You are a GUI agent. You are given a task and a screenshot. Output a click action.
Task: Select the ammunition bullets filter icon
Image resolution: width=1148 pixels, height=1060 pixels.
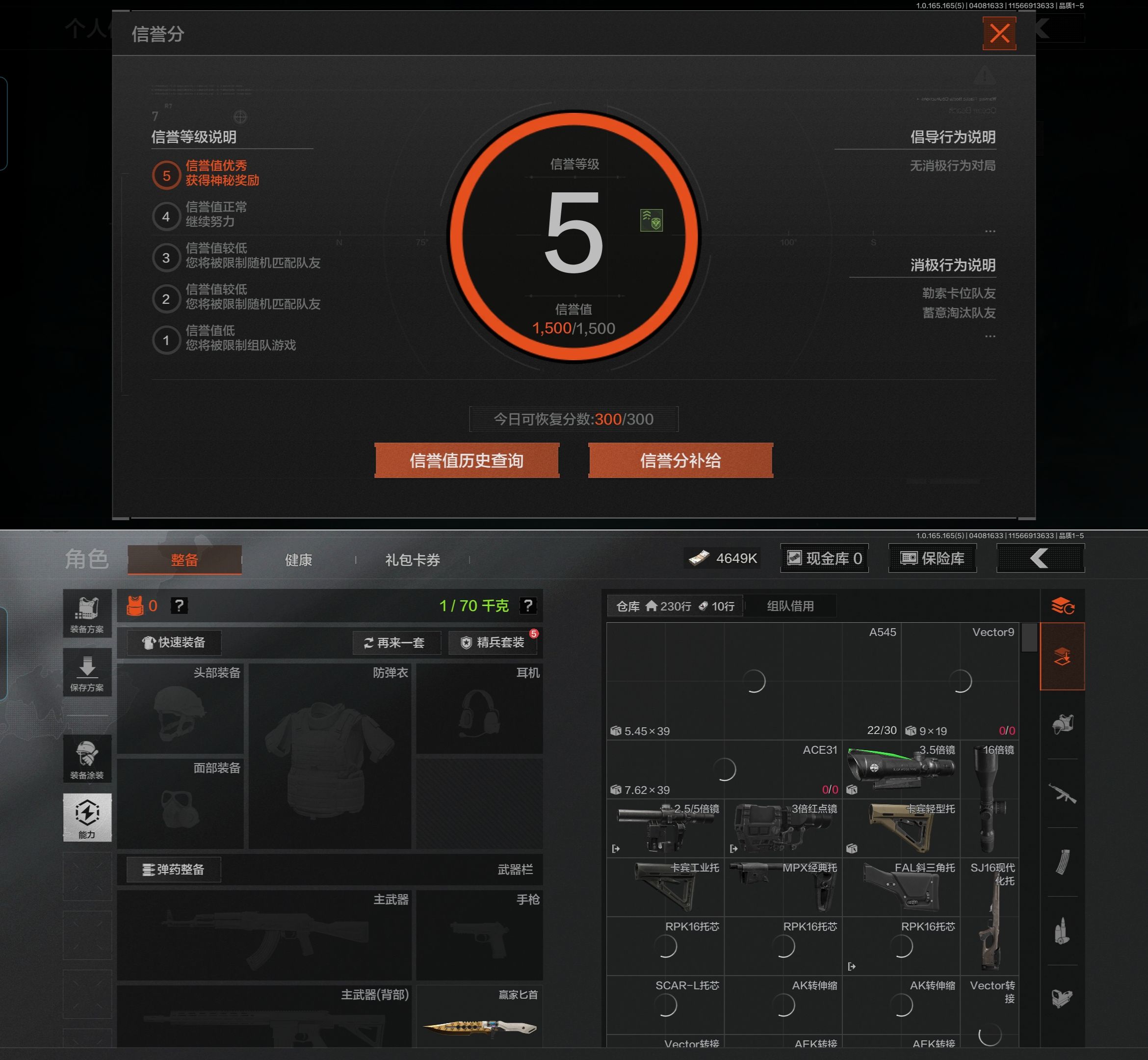1062,930
